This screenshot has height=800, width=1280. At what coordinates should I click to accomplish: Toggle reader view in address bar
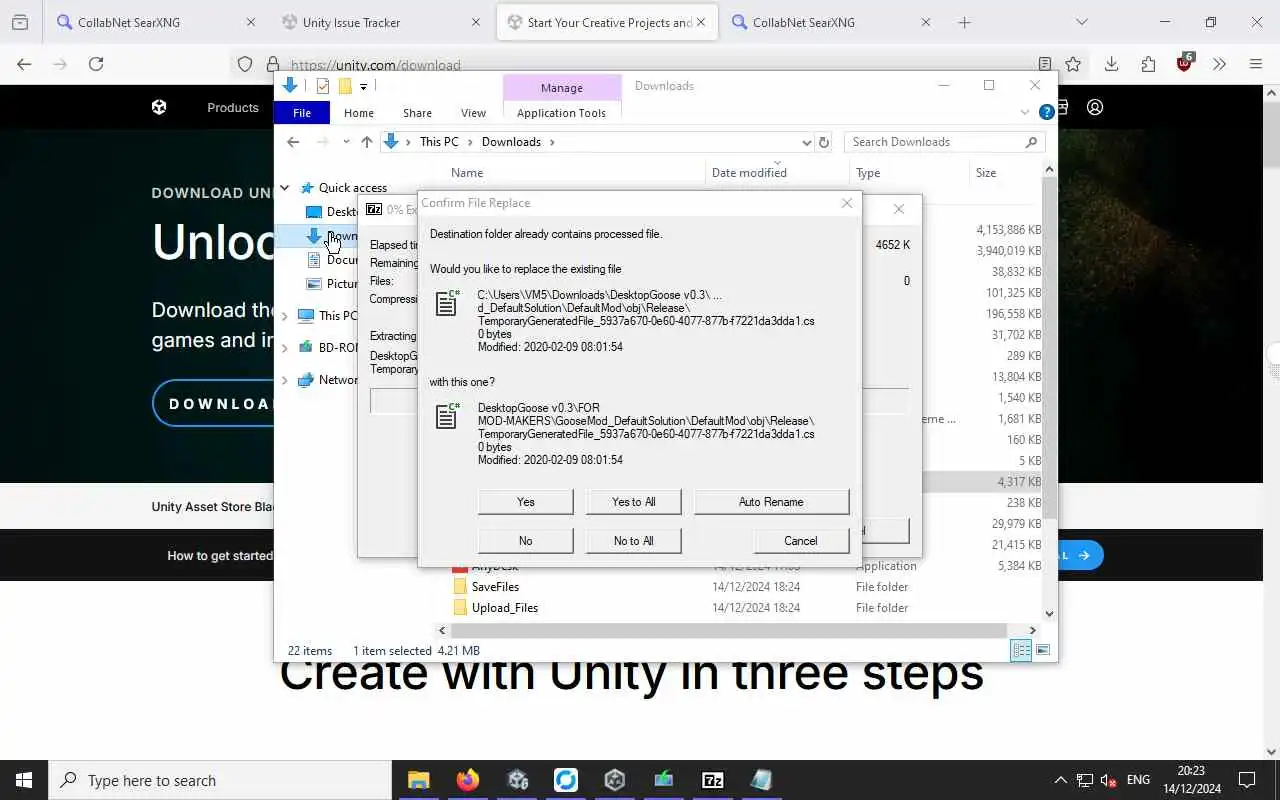pos(1045,64)
